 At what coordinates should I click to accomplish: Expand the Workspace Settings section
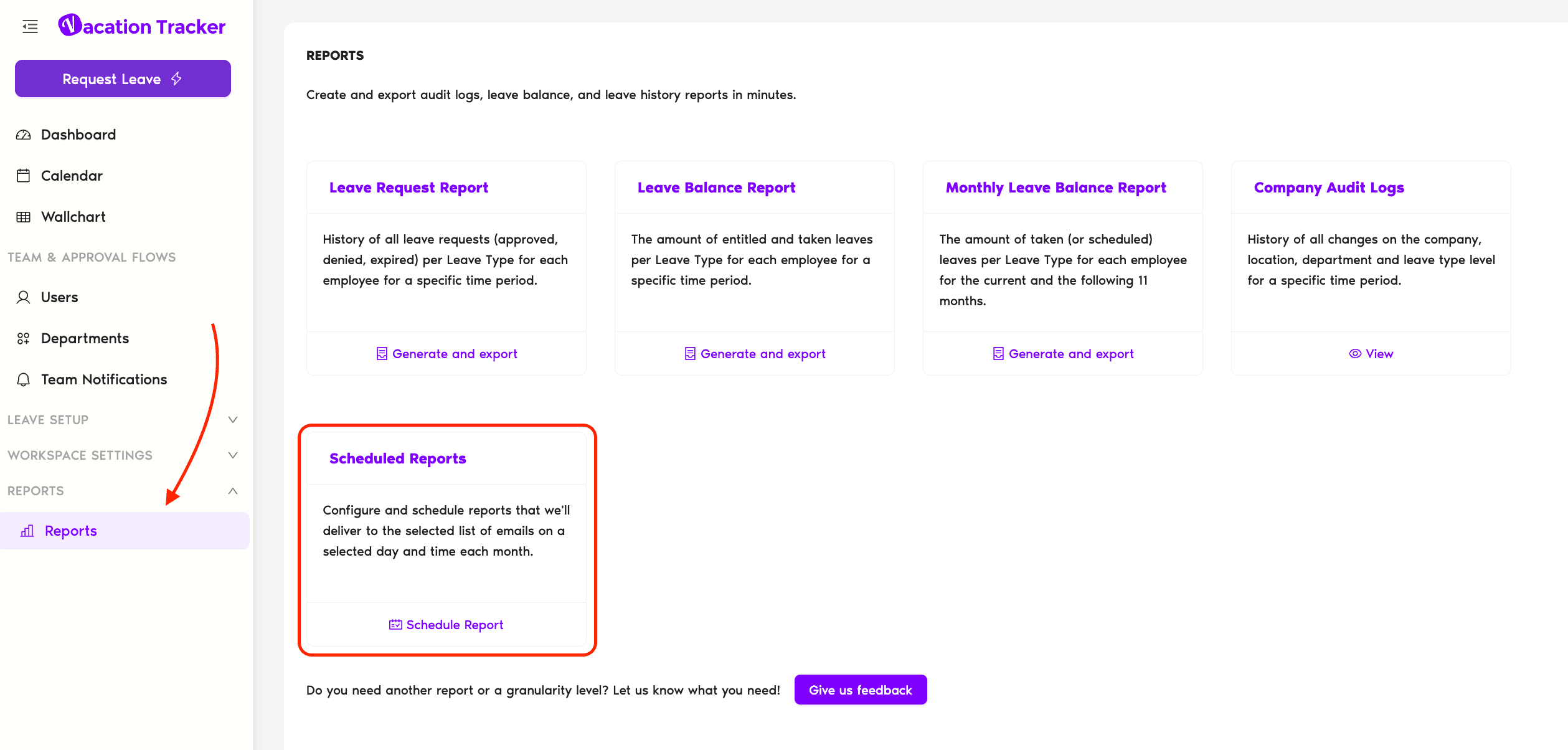pyautogui.click(x=232, y=455)
